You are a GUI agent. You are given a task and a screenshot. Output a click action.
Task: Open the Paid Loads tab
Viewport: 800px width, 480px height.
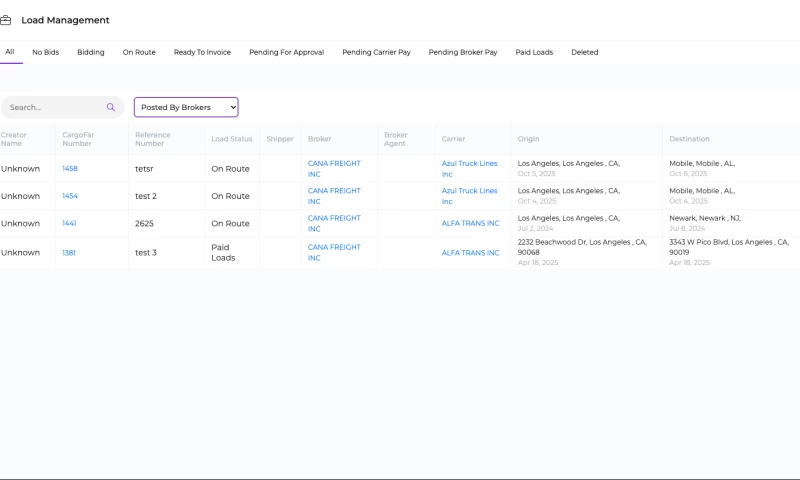click(x=534, y=52)
